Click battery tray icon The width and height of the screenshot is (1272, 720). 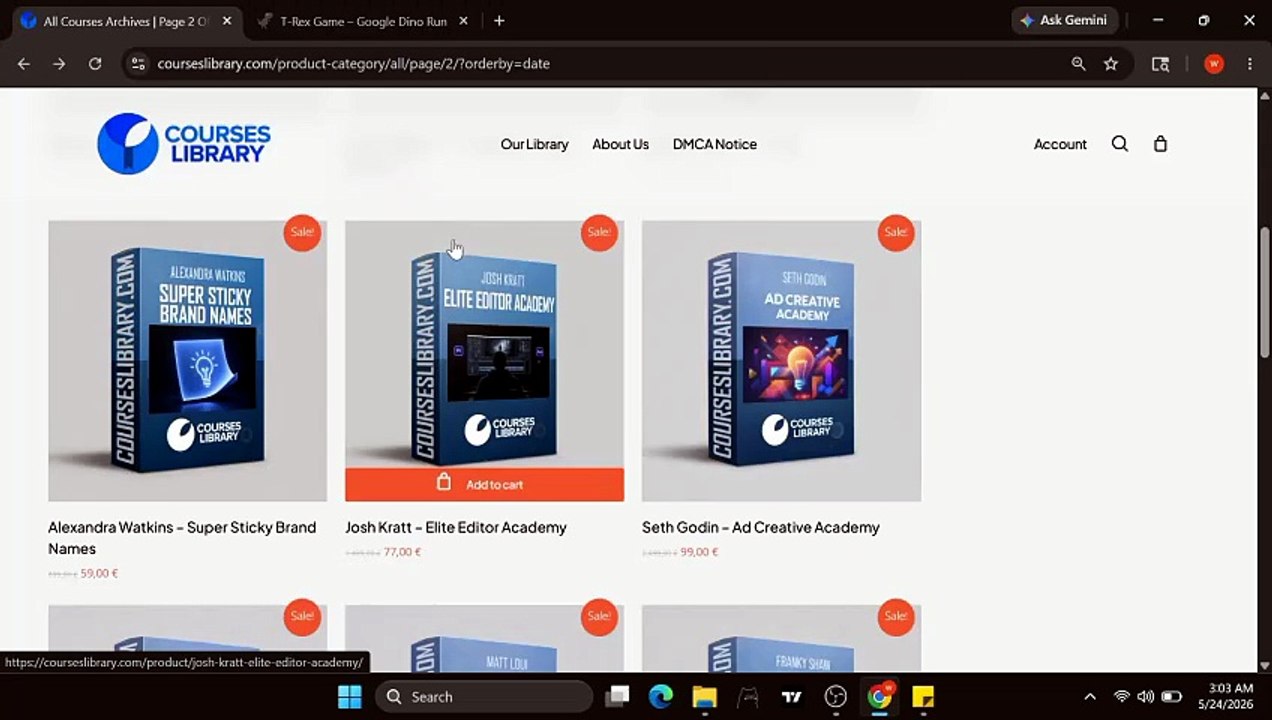pyautogui.click(x=1171, y=697)
